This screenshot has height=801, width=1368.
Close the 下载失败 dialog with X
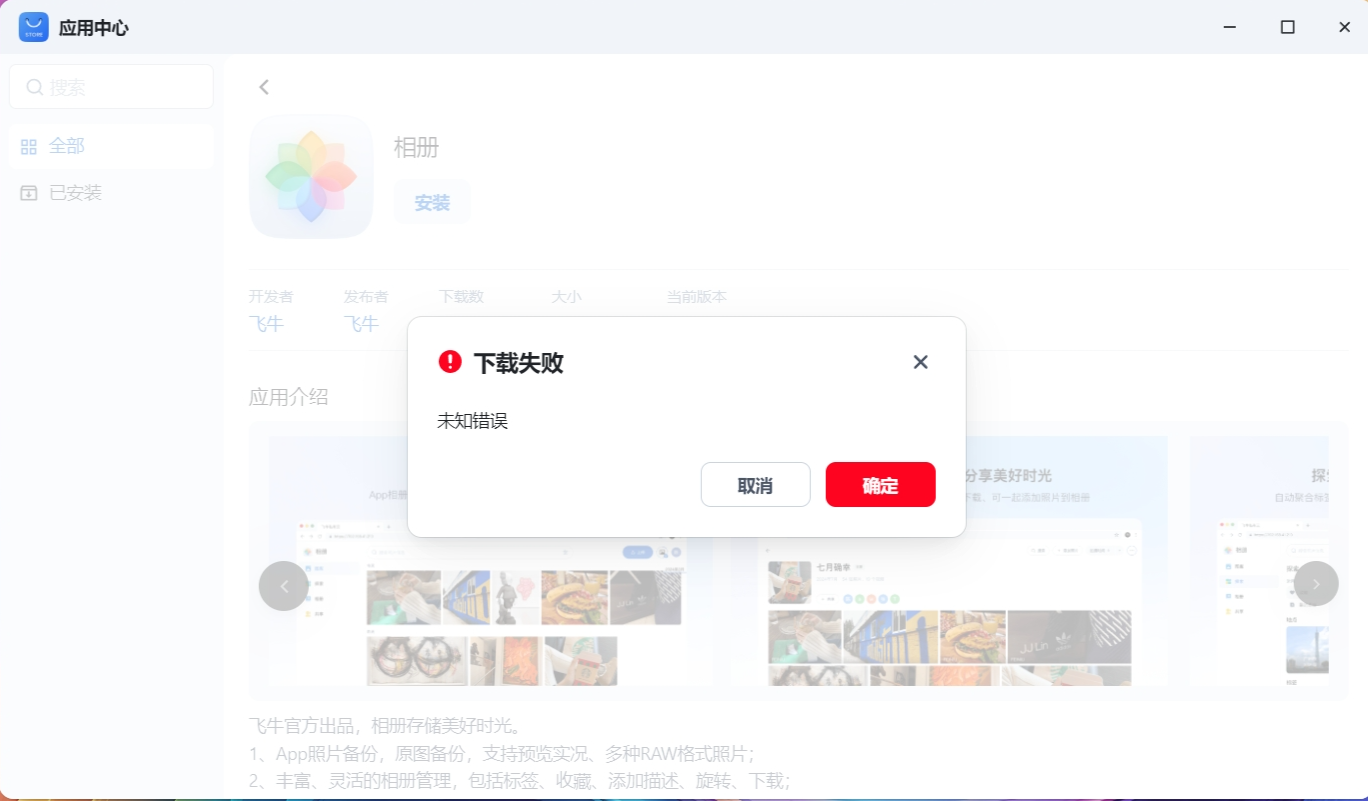920,362
